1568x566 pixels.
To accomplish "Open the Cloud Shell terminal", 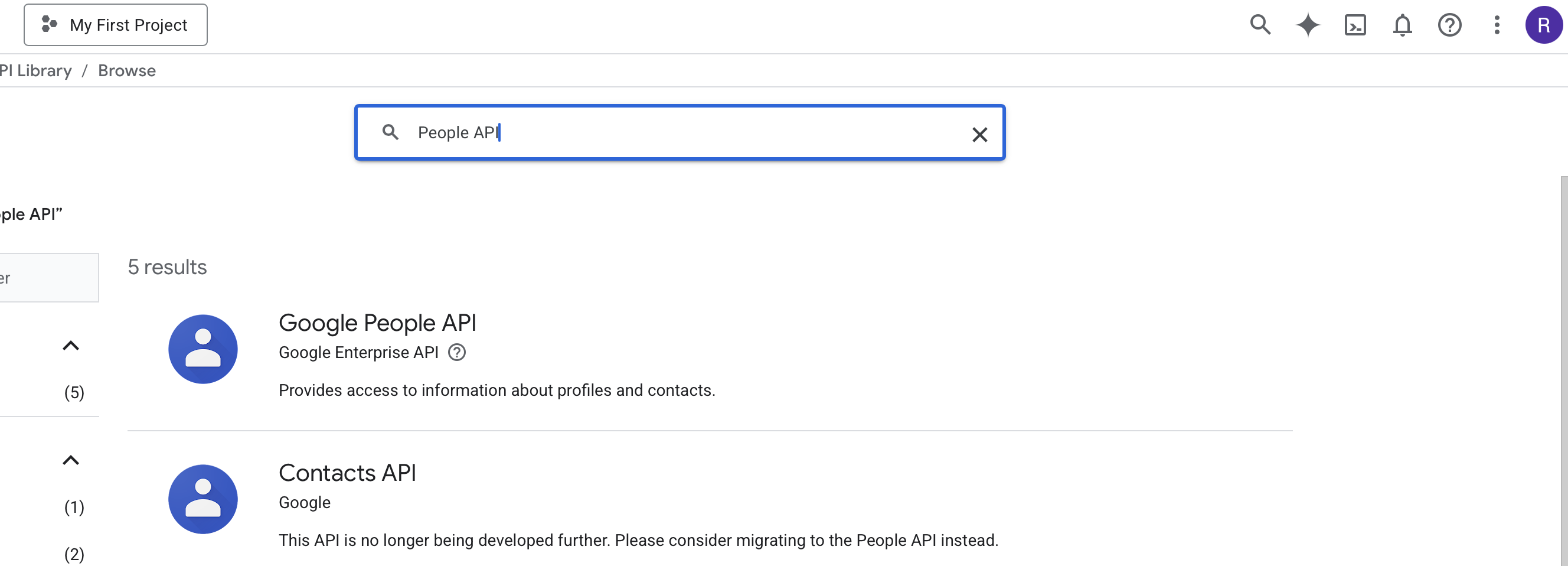I will click(1355, 25).
